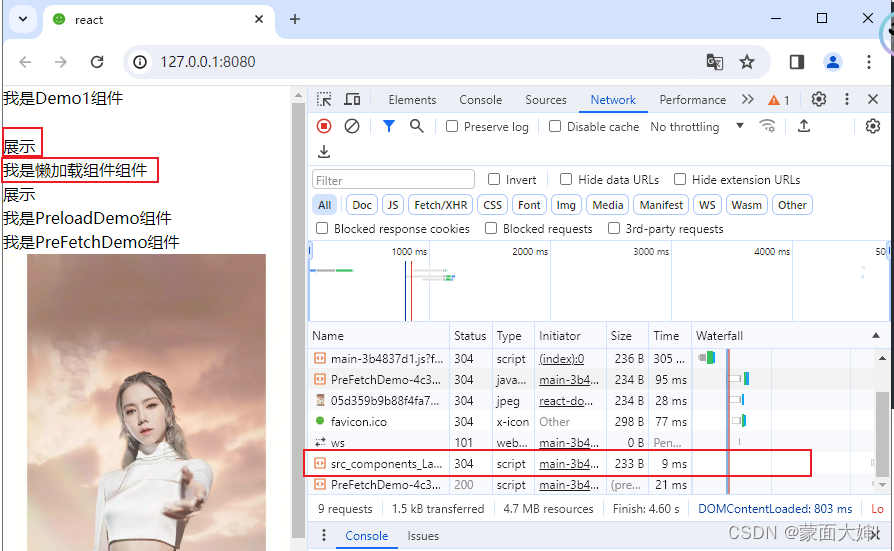894x551 pixels.
Task: Toggle the network filter funnel icon
Action: click(389, 126)
